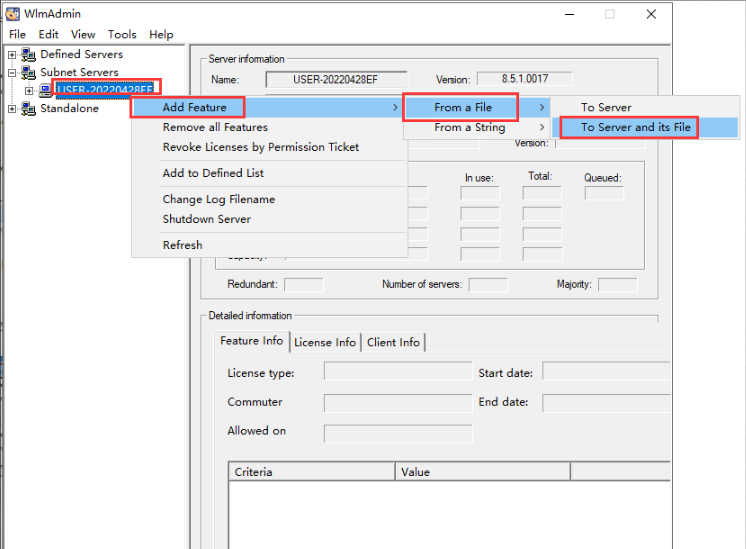The width and height of the screenshot is (746, 549).
Task: Choose To Server option
Action: coord(606,108)
